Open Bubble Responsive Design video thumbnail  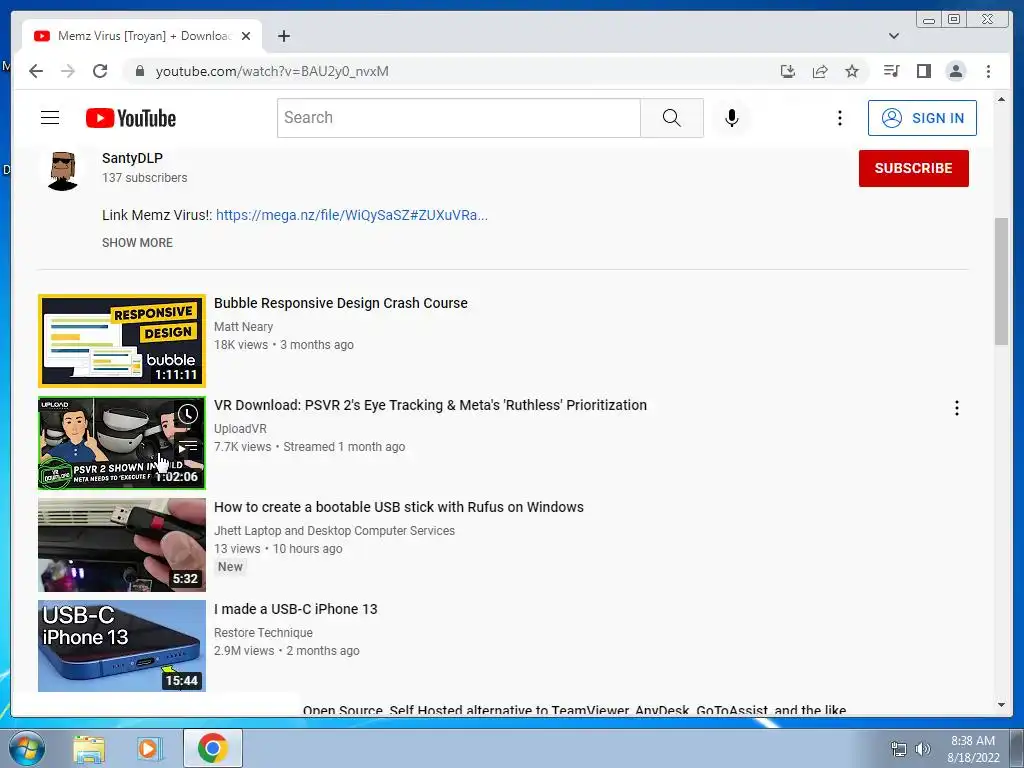coord(121,341)
